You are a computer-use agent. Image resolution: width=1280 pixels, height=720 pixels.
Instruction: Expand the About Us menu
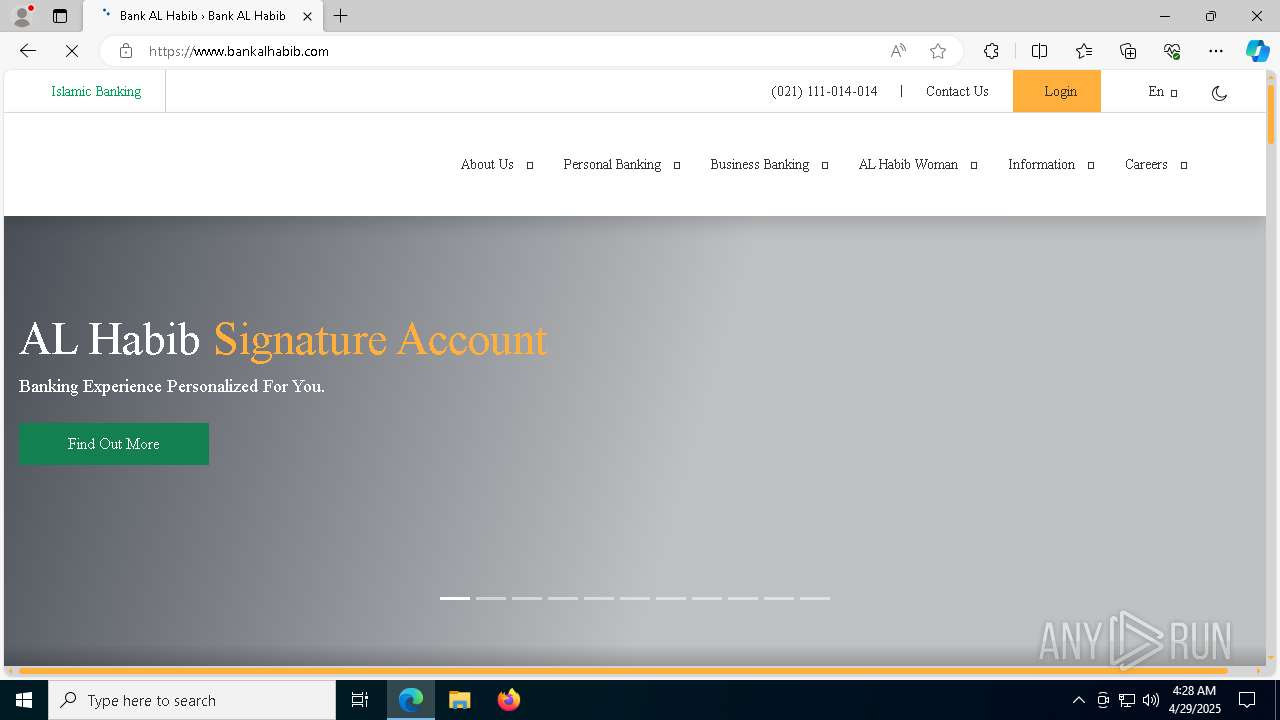(497, 165)
